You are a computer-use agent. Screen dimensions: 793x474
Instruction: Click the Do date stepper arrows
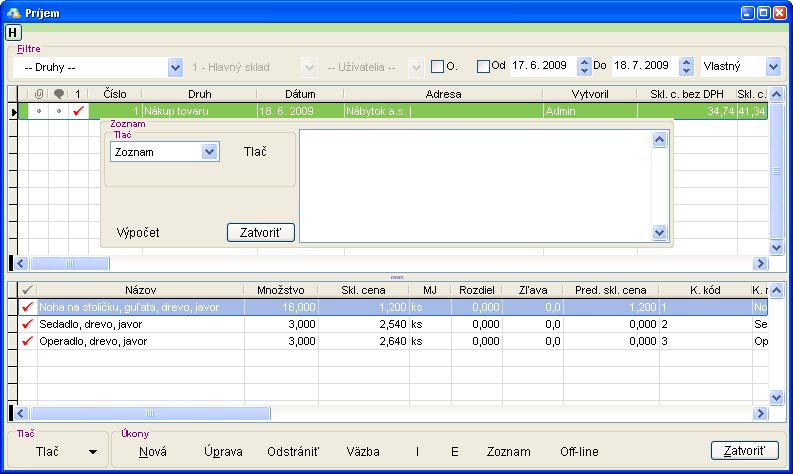coord(686,67)
